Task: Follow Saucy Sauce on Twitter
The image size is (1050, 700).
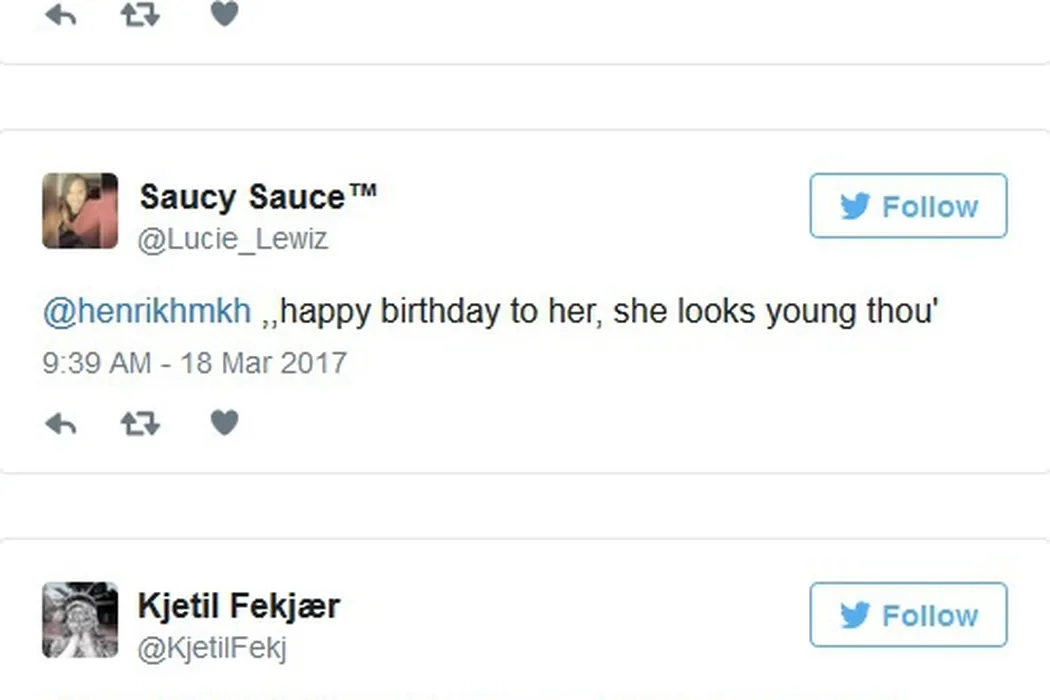Action: coord(908,206)
